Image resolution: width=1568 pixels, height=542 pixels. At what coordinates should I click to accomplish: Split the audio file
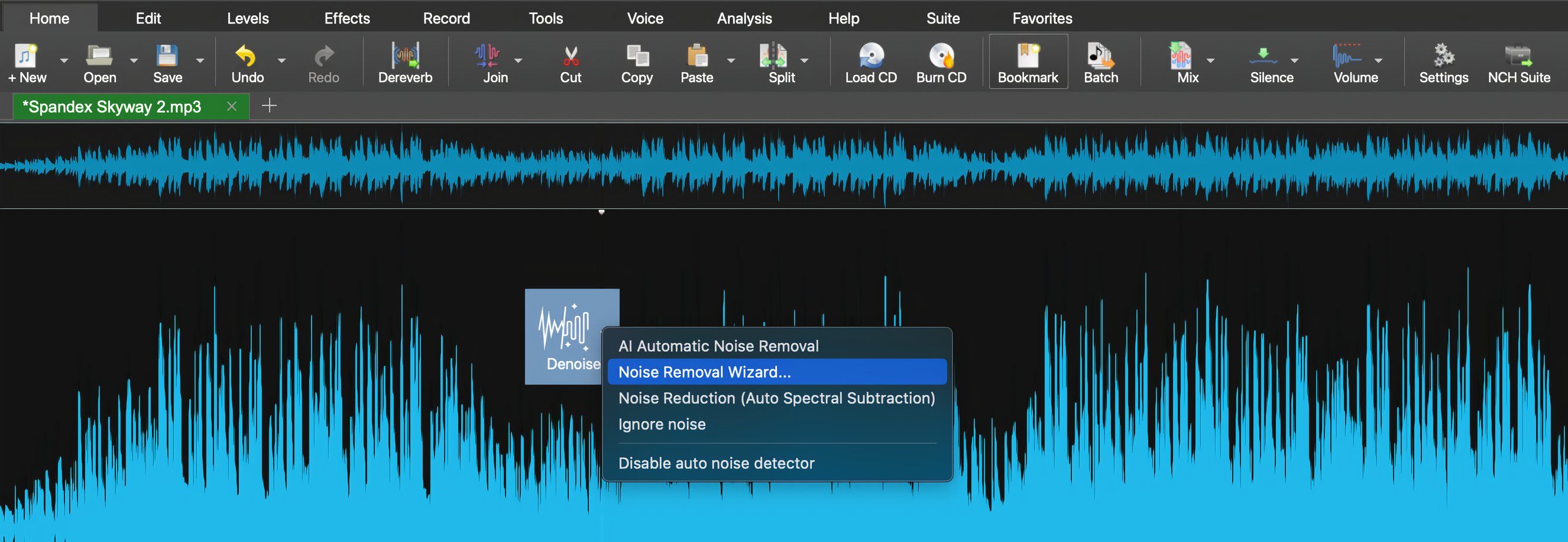[780, 61]
